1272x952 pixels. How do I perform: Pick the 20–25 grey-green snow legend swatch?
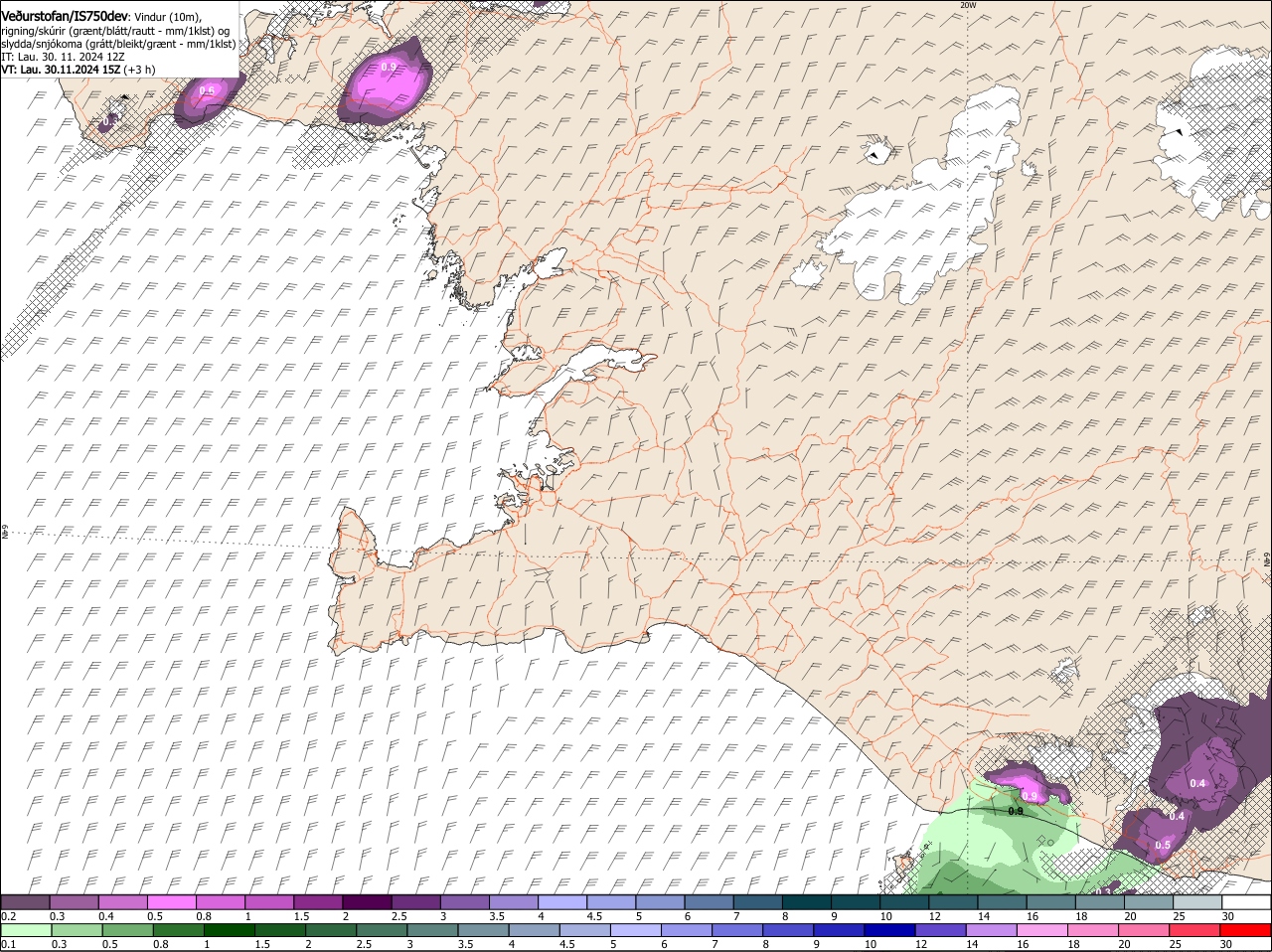(x=1149, y=902)
